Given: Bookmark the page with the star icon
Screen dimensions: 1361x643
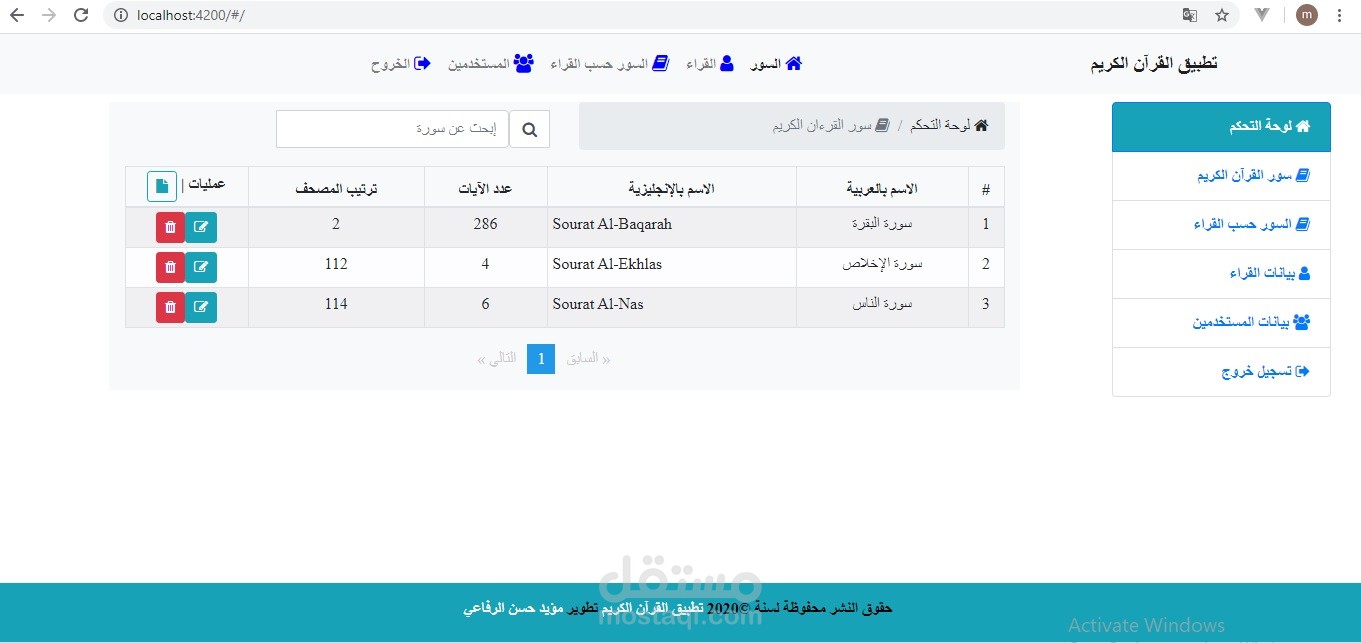Looking at the screenshot, I should tap(1222, 15).
